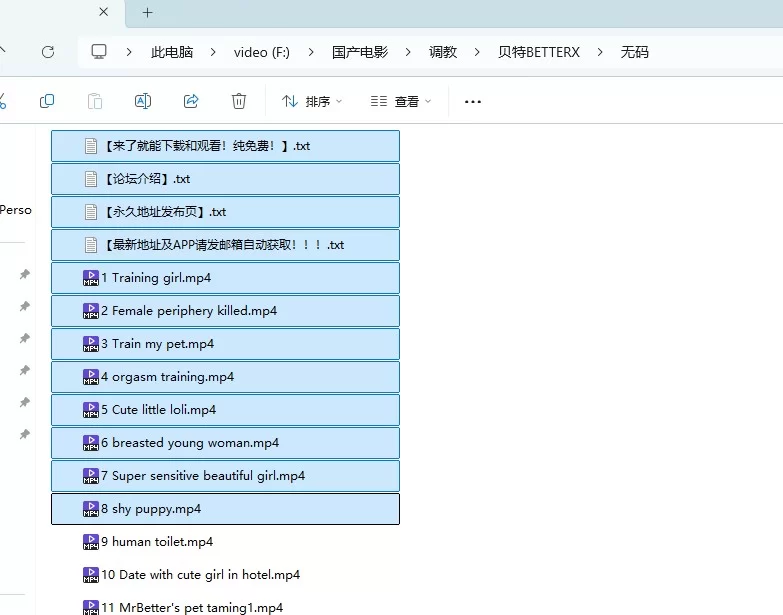Image resolution: width=783 pixels, height=615 pixels.
Task: Click the Rename icon in the toolbar
Action: click(x=143, y=101)
